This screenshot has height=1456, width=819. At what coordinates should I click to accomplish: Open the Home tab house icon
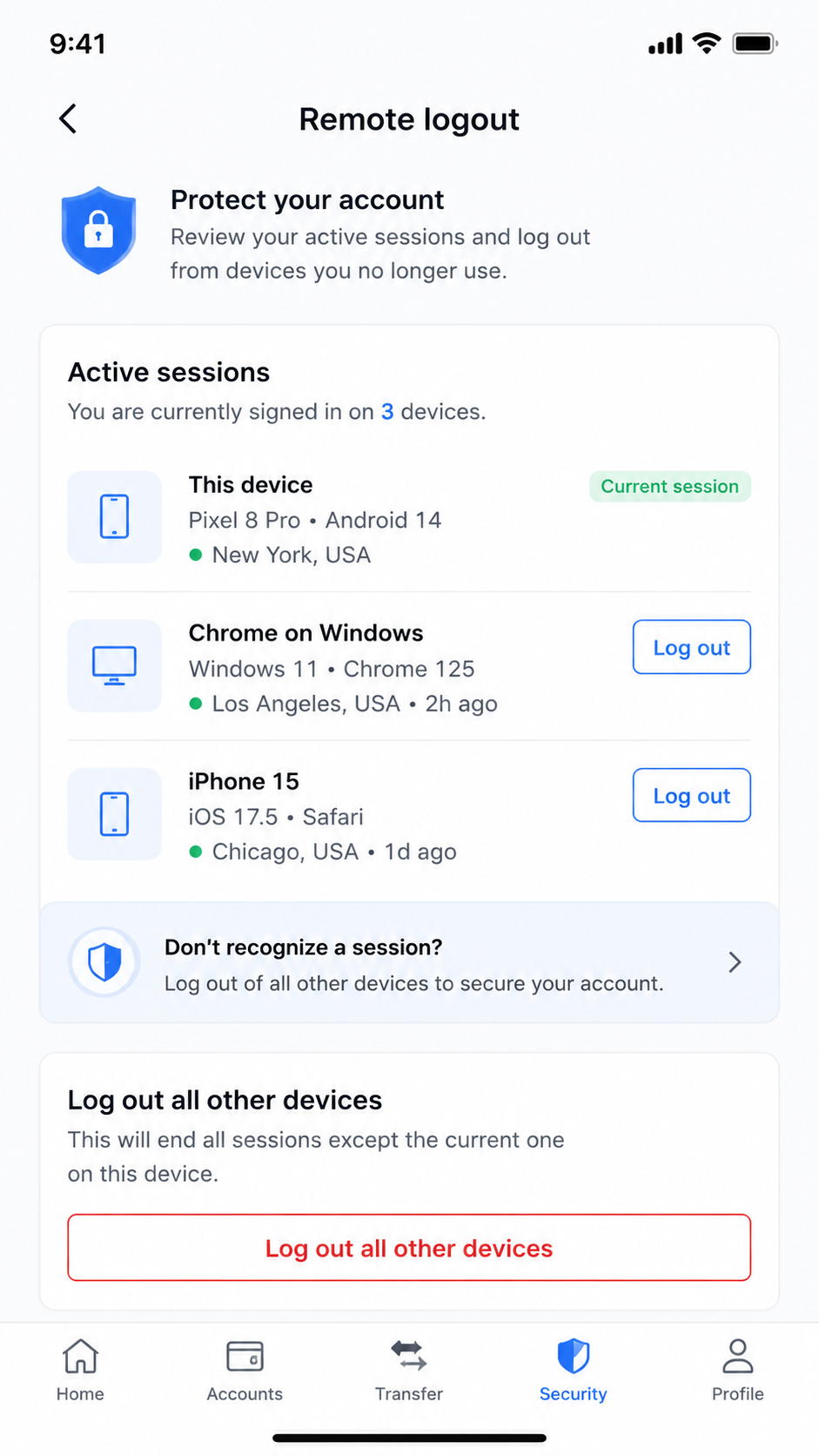point(80,1356)
